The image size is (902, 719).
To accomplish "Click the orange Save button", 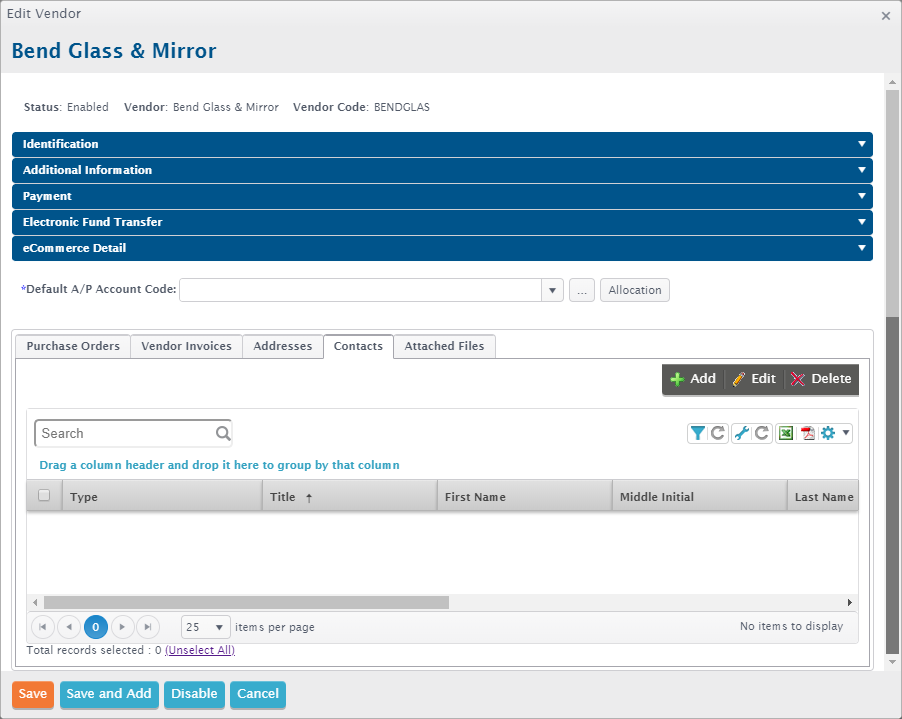I will click(33, 694).
